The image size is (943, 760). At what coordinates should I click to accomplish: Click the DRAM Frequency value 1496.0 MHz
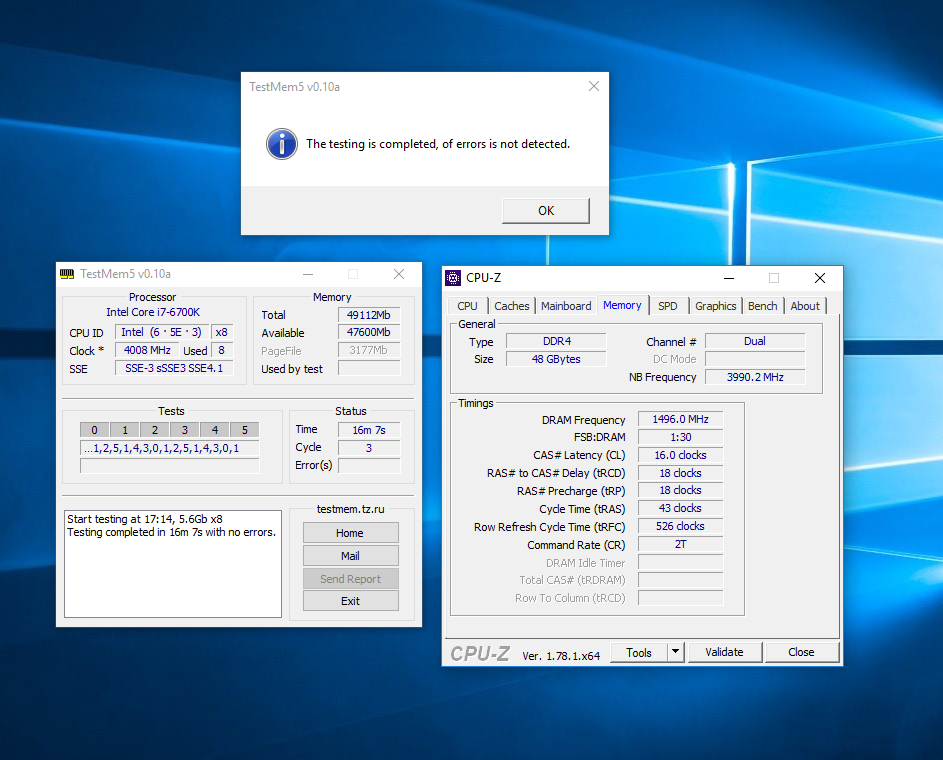coord(680,419)
